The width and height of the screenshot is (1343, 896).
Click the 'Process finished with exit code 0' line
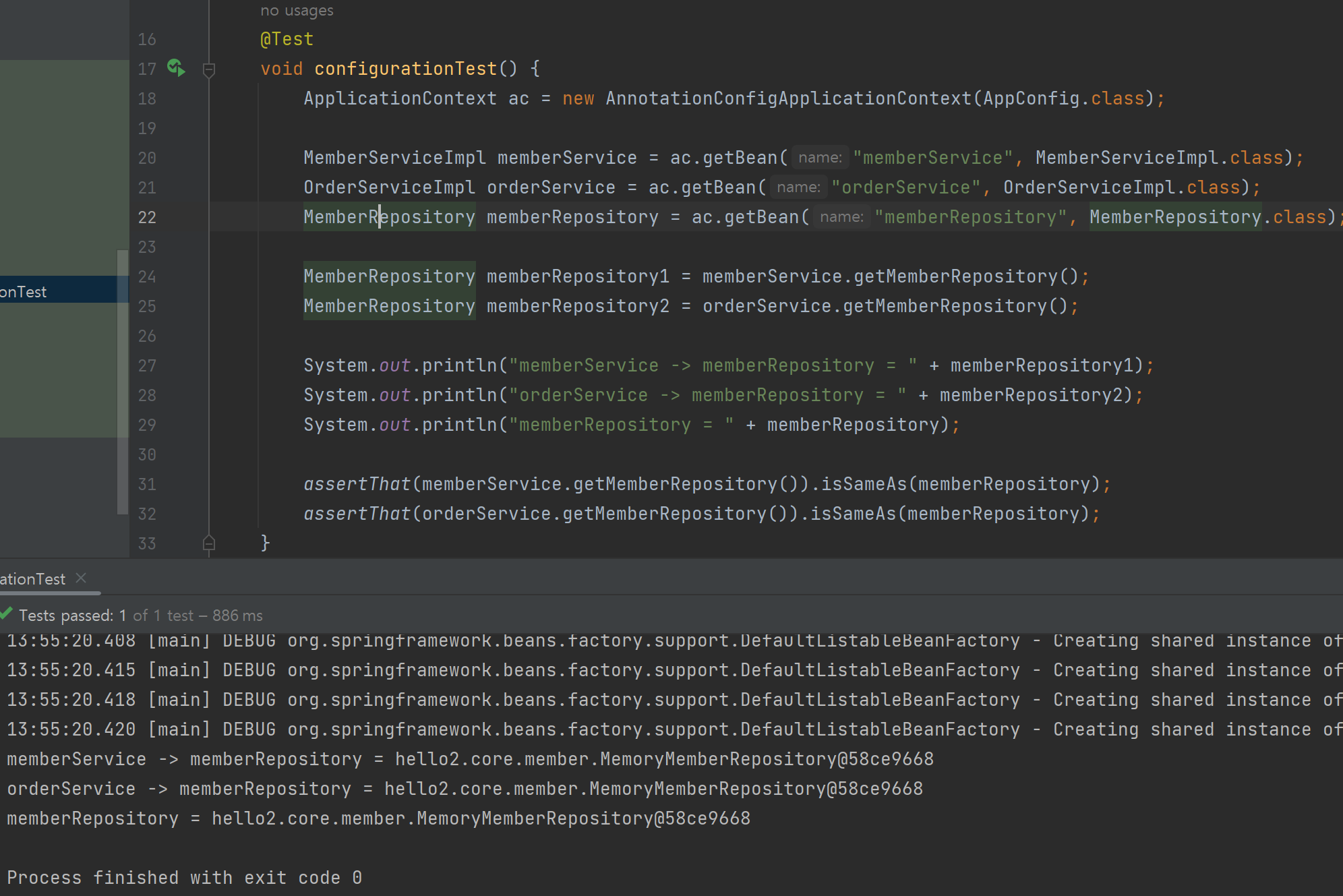pyautogui.click(x=184, y=877)
